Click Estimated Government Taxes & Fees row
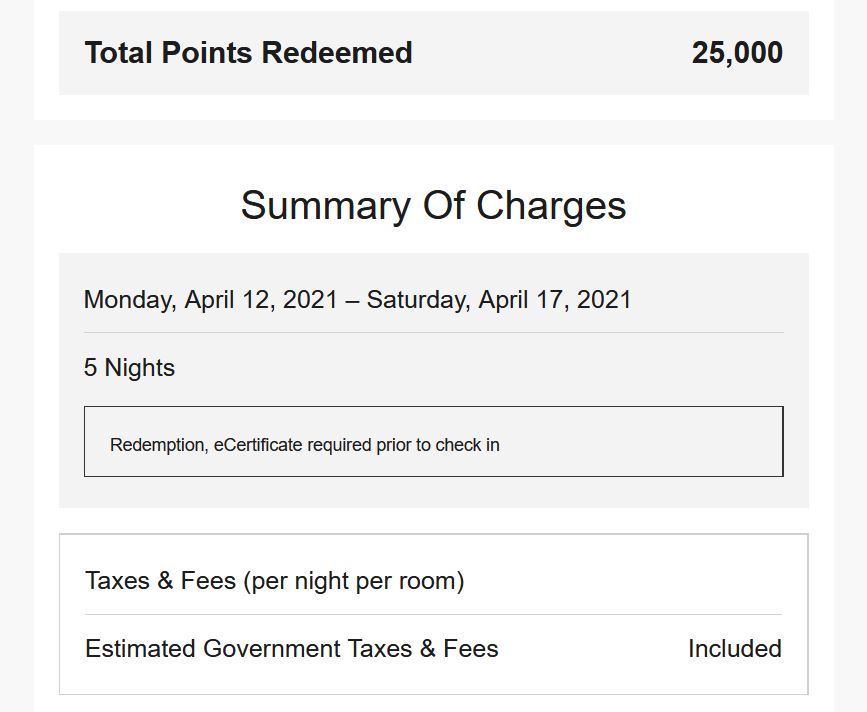Image resolution: width=867 pixels, height=712 pixels. click(434, 648)
